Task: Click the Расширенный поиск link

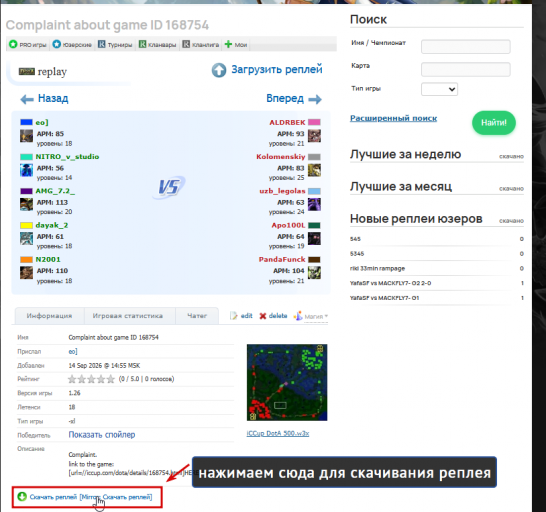Action: coord(393,118)
